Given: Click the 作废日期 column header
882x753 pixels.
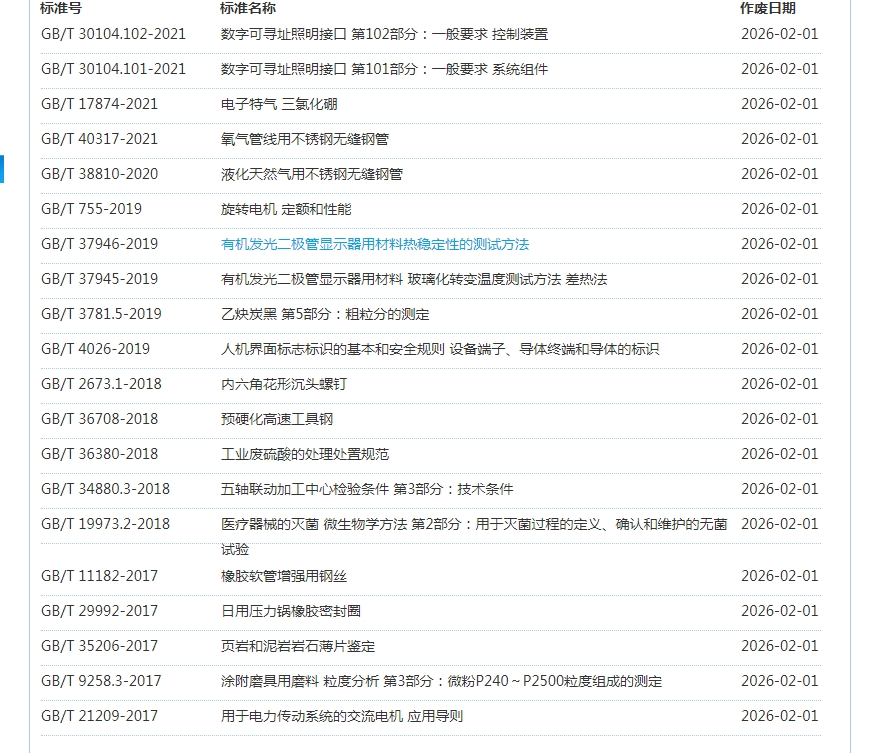Looking at the screenshot, I should tap(768, 8).
